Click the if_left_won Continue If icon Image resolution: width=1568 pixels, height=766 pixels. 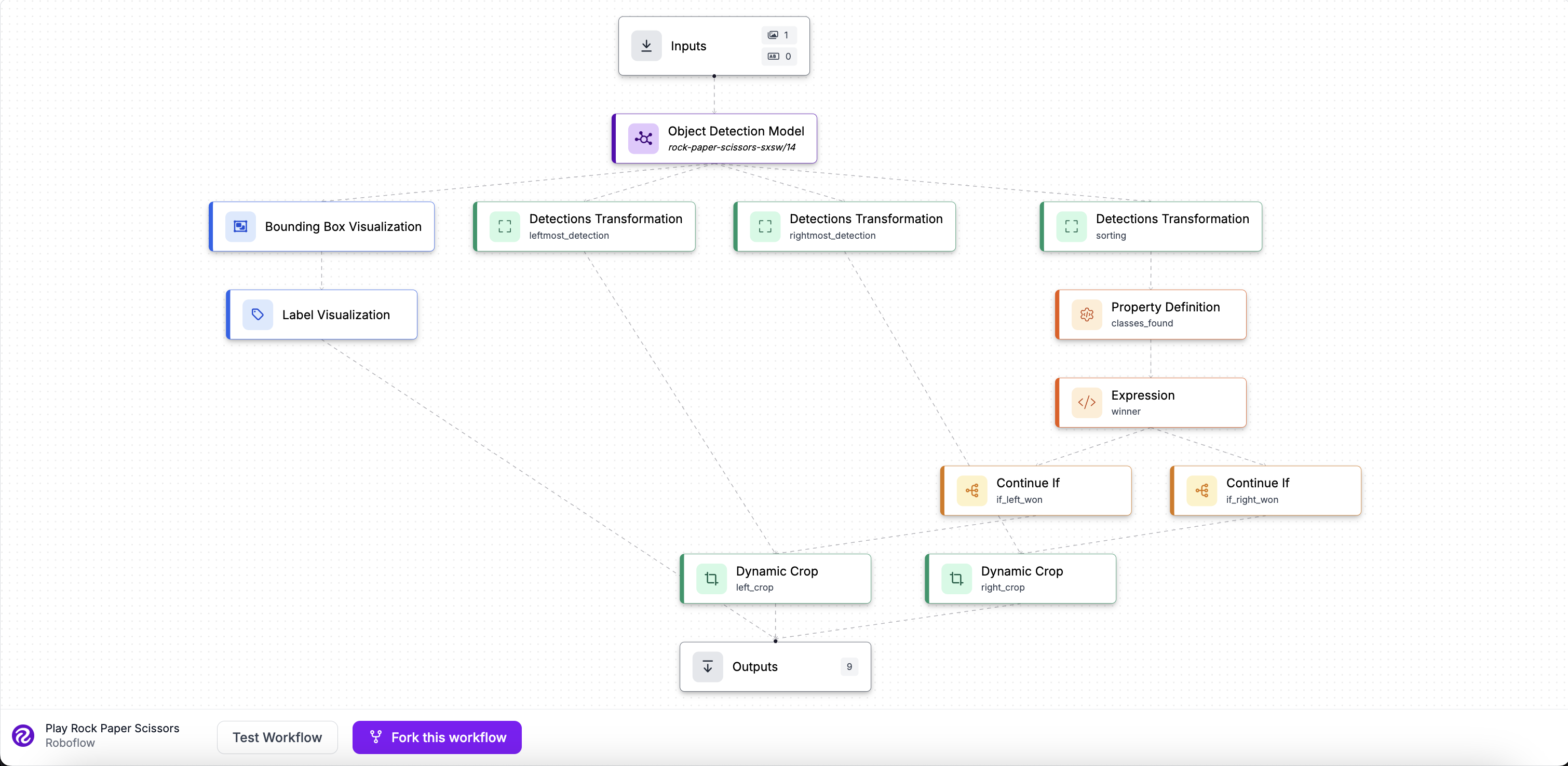click(971, 490)
